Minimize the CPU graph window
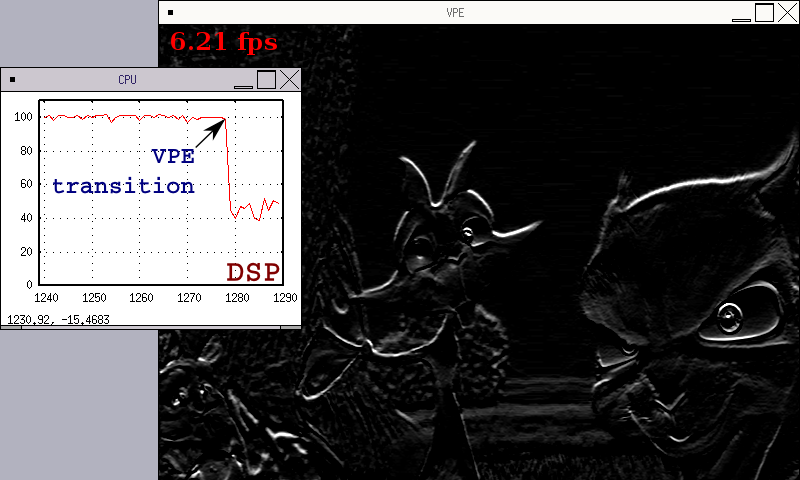 [x=243, y=80]
